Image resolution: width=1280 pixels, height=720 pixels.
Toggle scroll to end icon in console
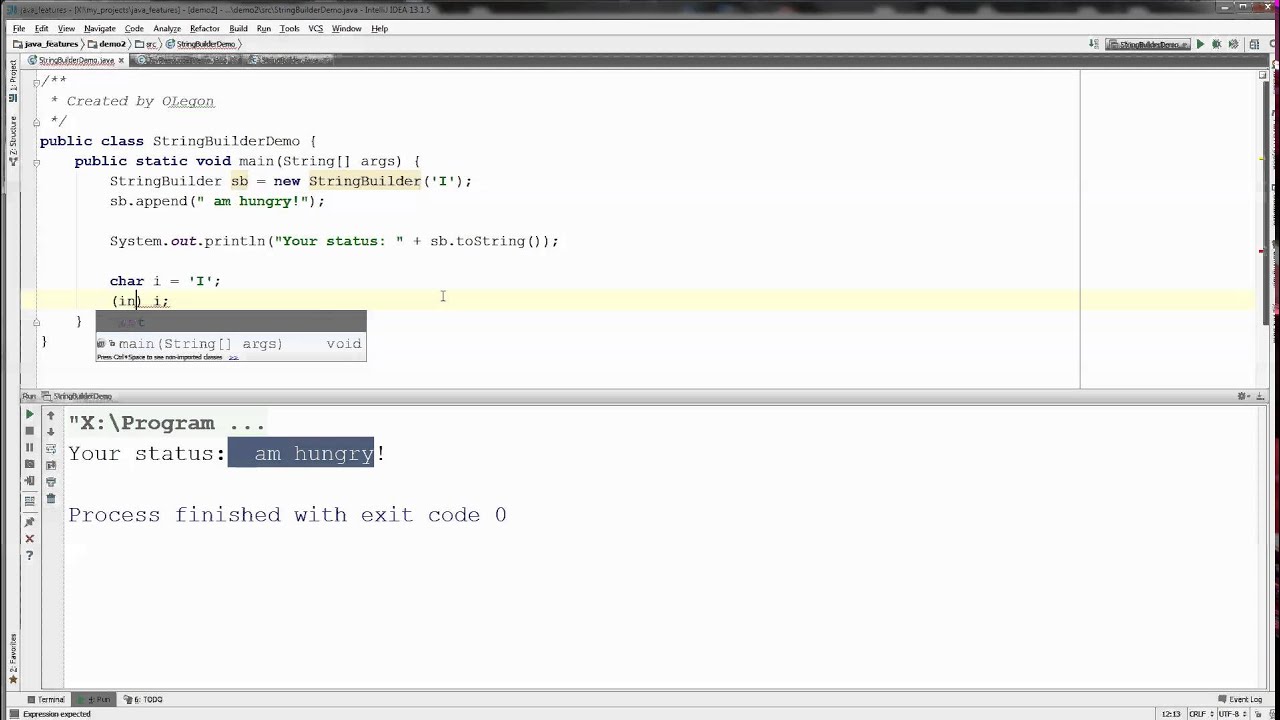click(51, 465)
